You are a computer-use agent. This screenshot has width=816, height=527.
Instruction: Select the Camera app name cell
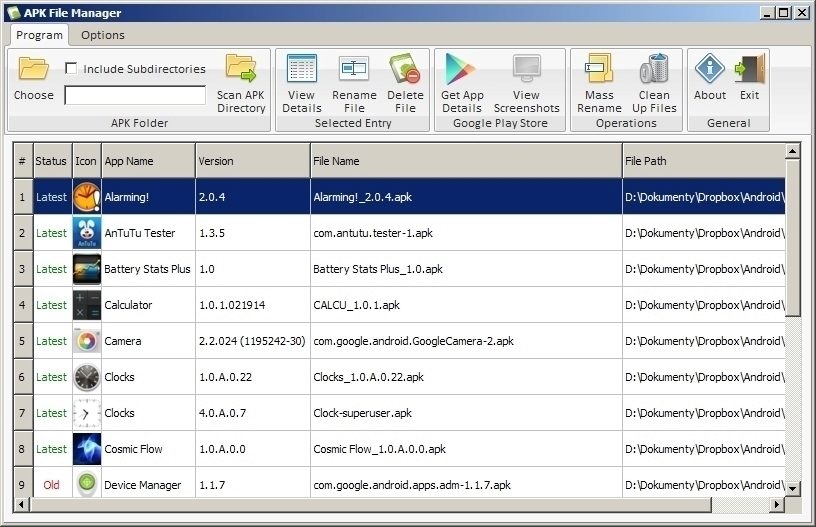148,341
